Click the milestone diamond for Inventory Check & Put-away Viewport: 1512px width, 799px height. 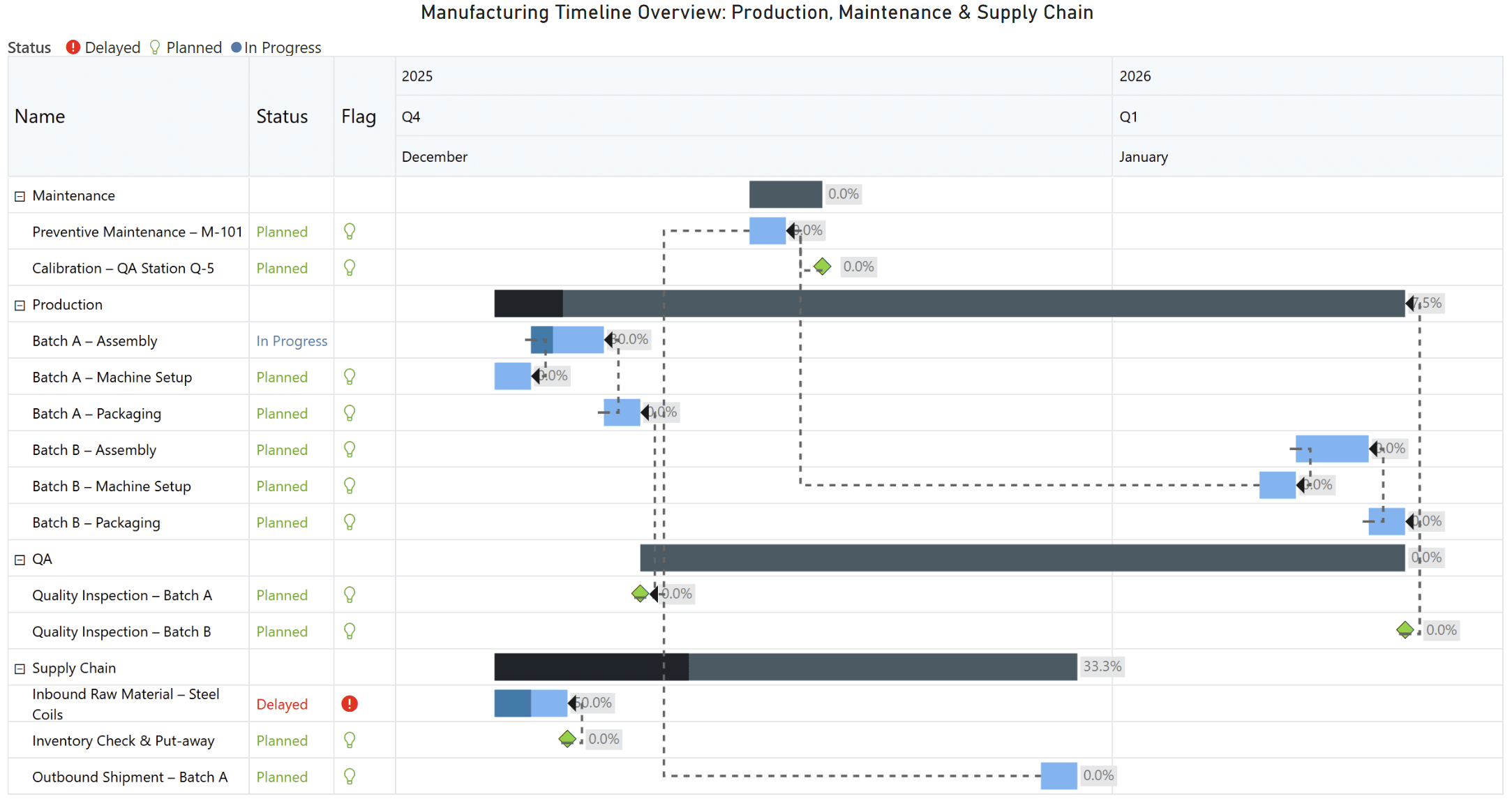(567, 739)
